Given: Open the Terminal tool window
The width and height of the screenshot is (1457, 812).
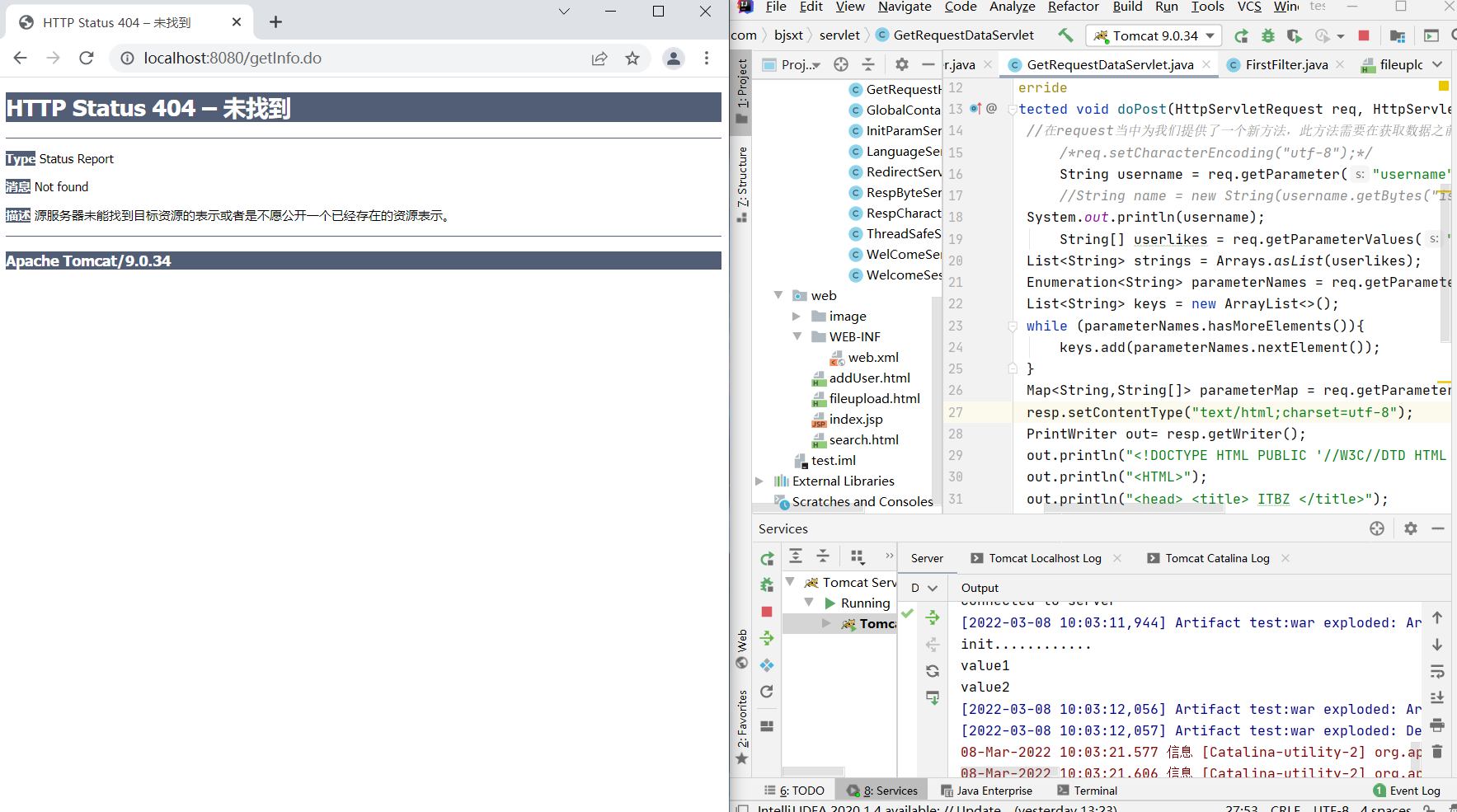Looking at the screenshot, I should click(x=1088, y=791).
